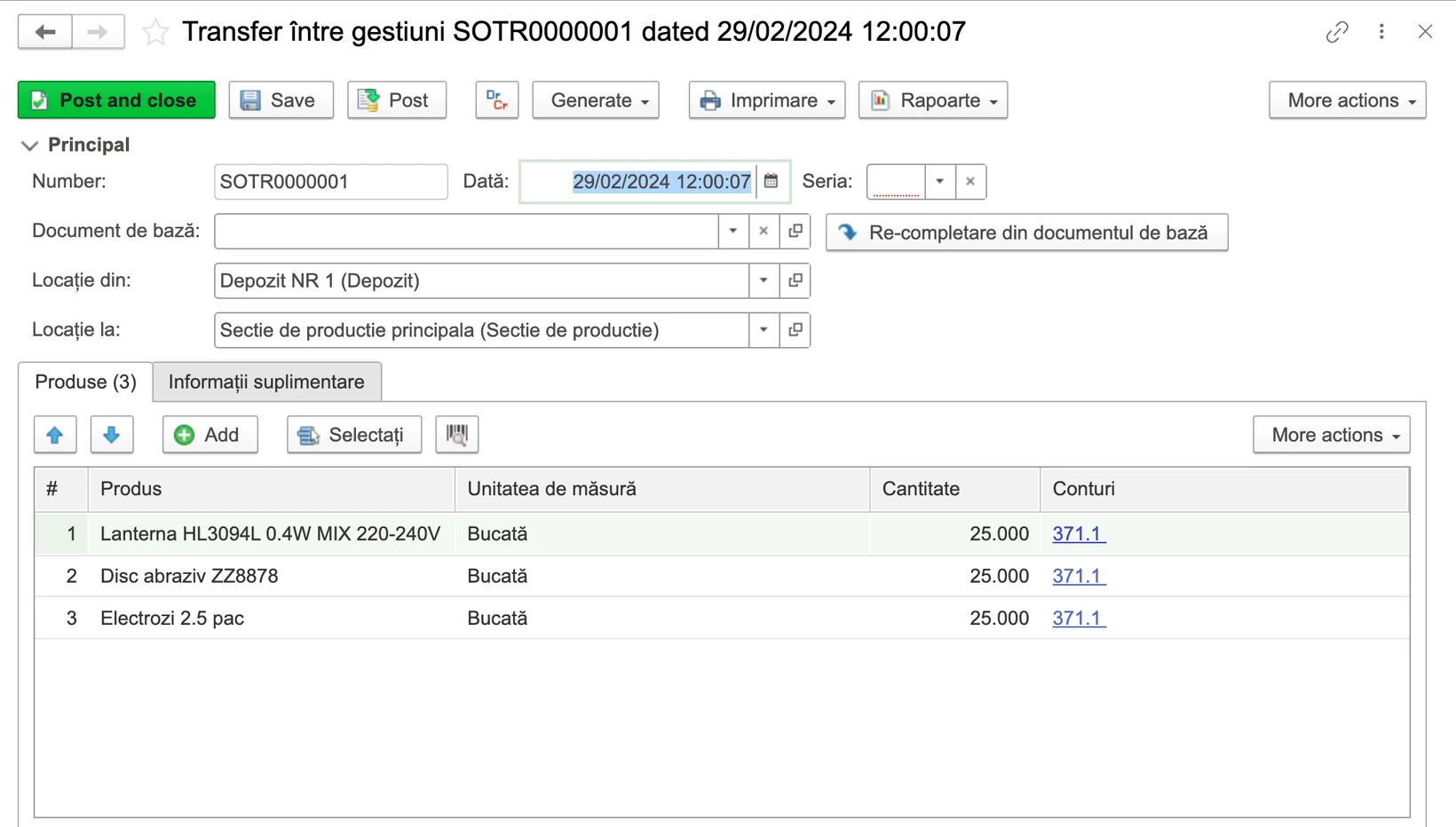
Task: Open the top More actions menu
Action: coord(1348,100)
